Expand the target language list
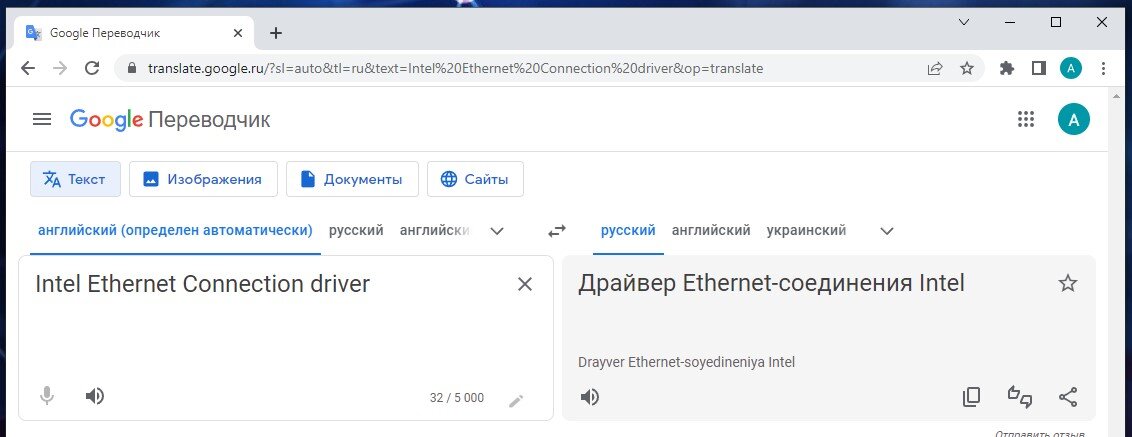 (x=887, y=231)
